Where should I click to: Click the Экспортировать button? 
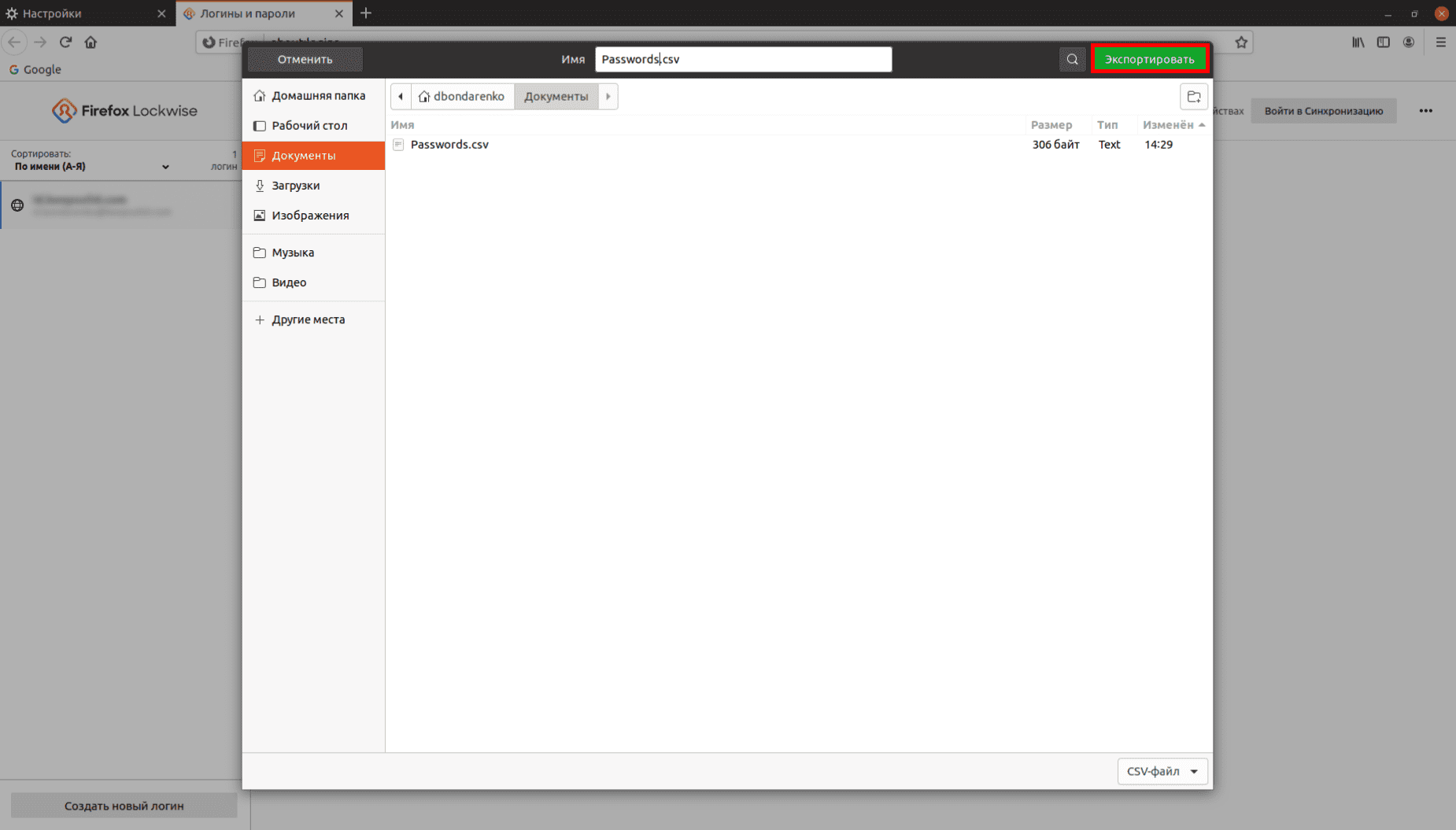1149,59
